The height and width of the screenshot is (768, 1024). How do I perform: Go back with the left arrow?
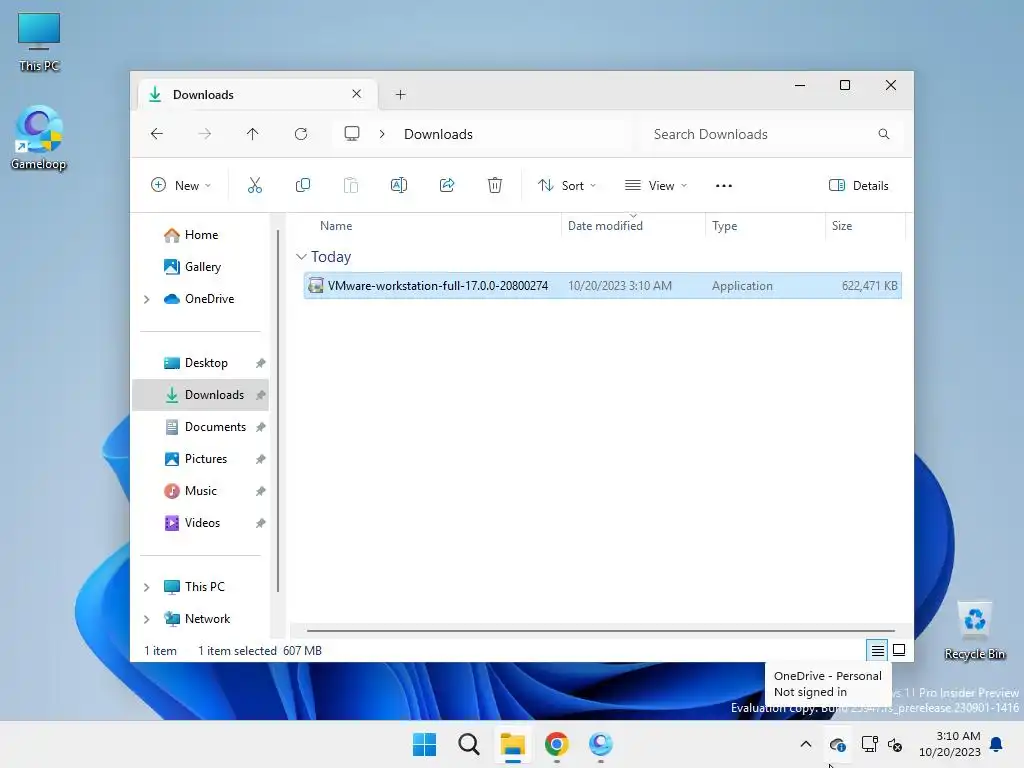[157, 134]
